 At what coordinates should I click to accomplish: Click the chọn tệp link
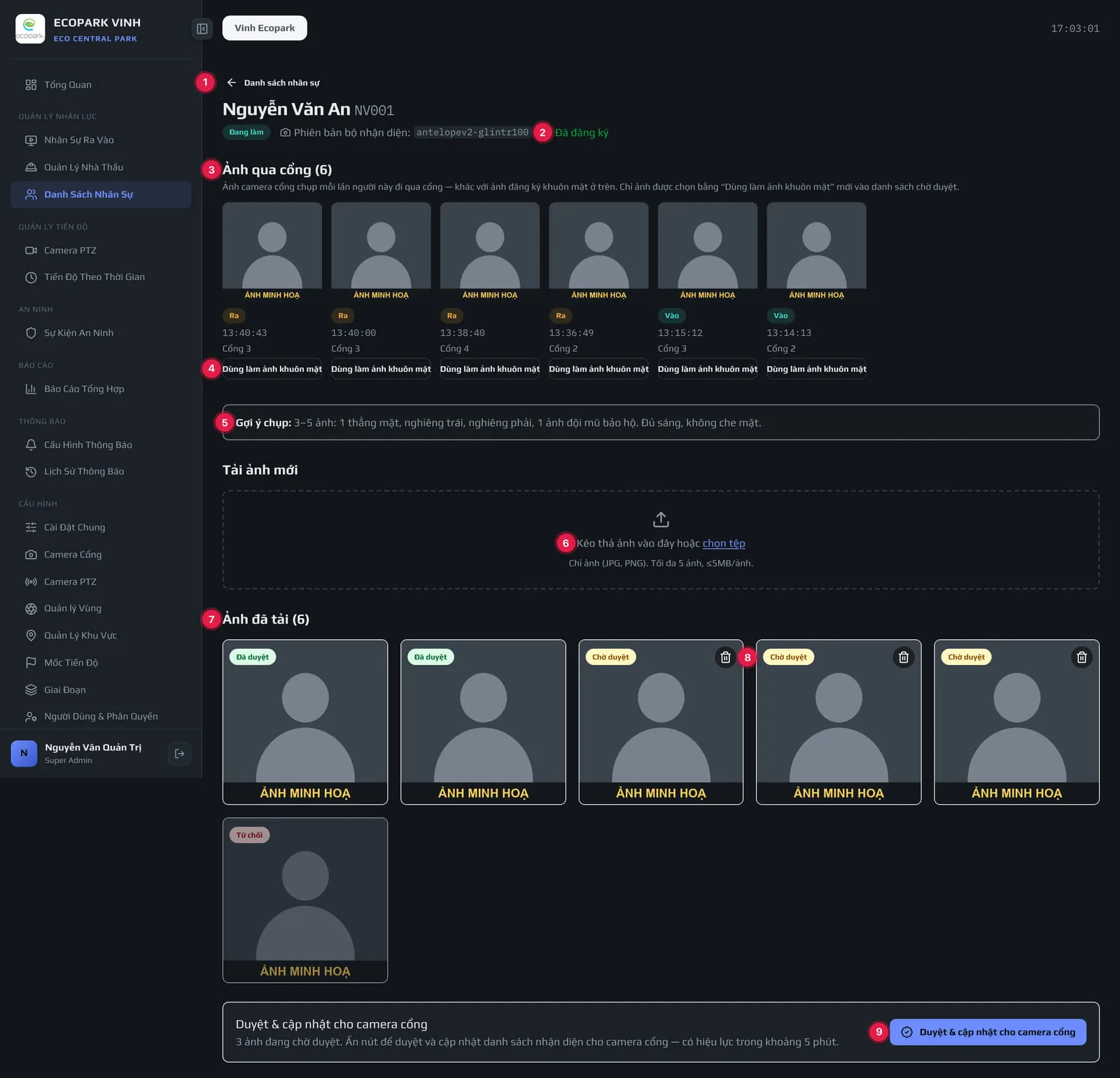[x=724, y=543]
